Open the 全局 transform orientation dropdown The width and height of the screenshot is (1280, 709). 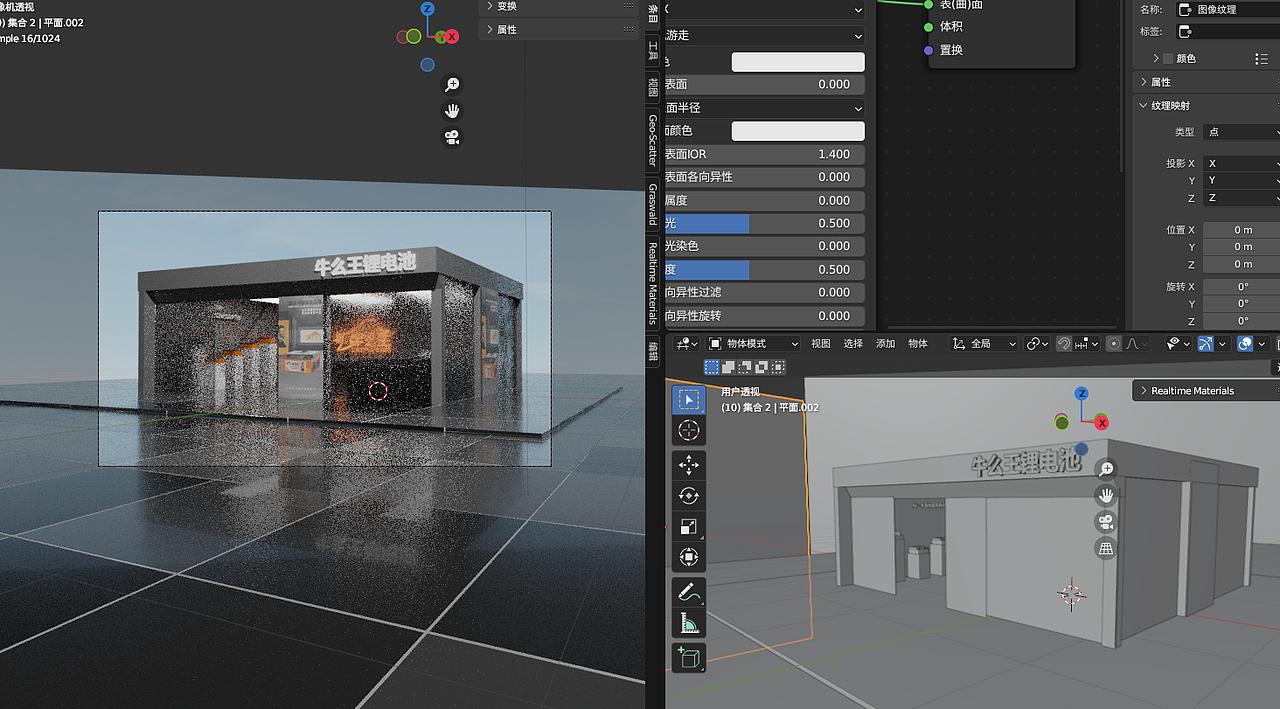(x=983, y=343)
